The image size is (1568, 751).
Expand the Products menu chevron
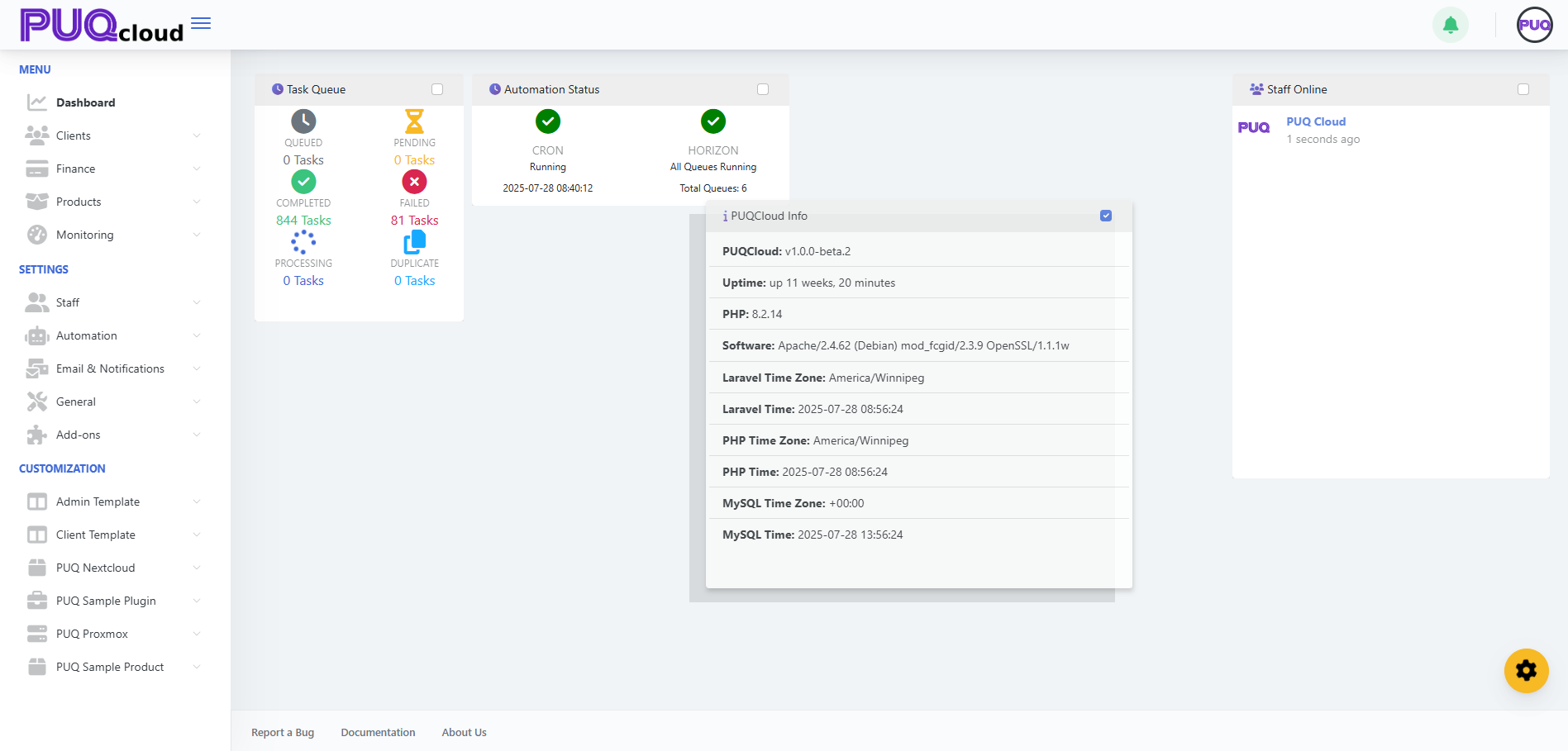(x=196, y=202)
